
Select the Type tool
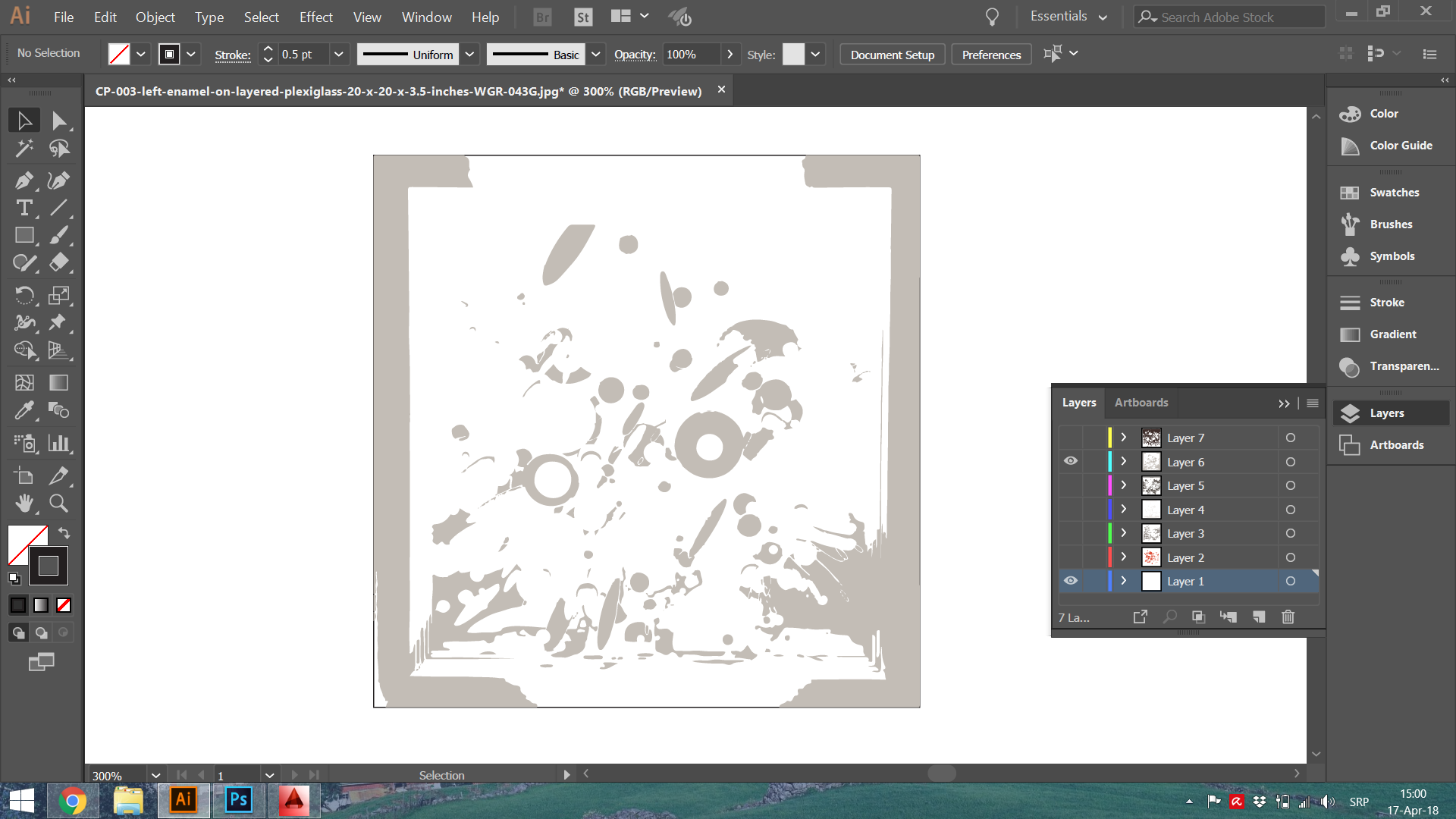point(24,208)
